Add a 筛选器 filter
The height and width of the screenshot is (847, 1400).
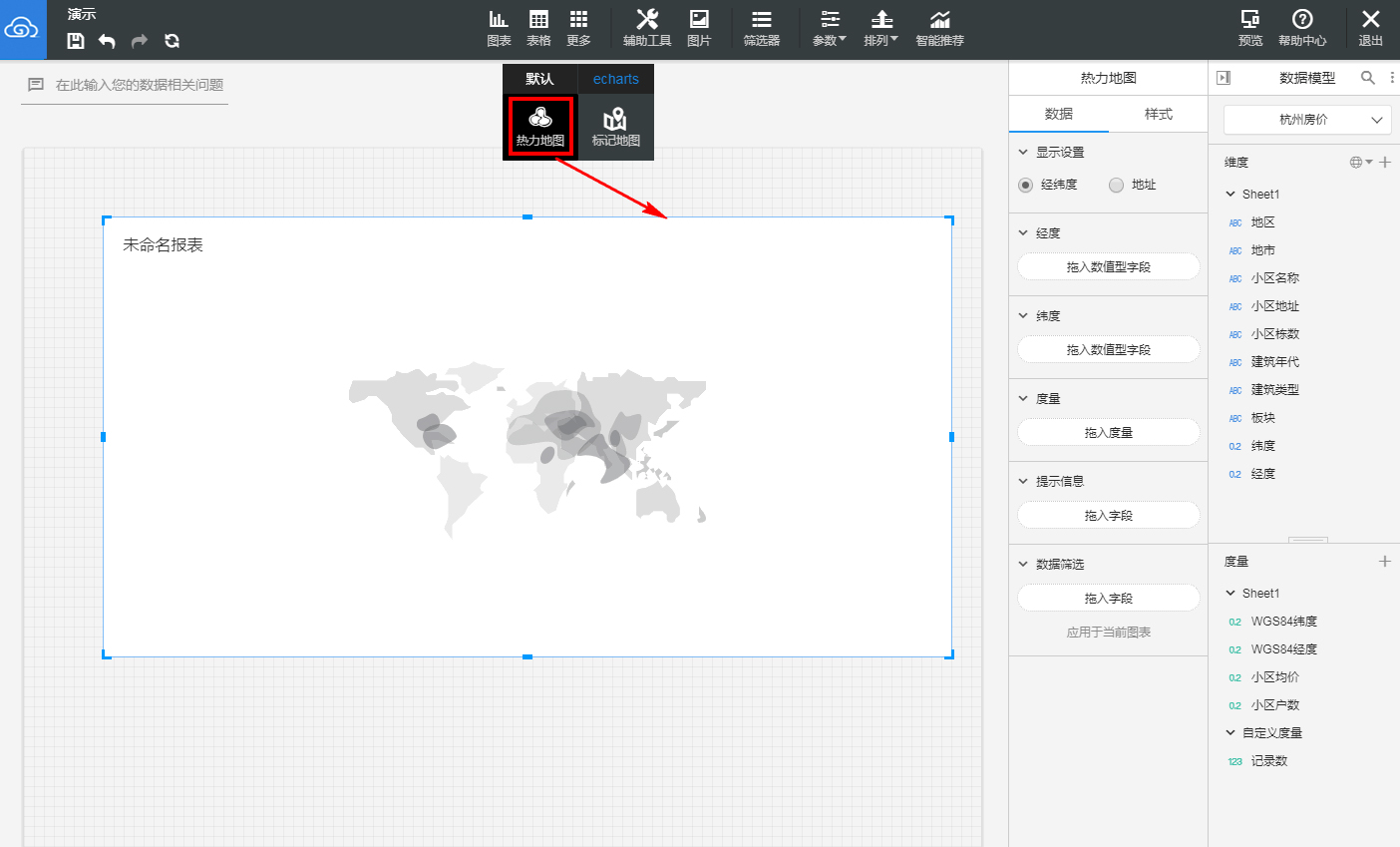point(761,28)
